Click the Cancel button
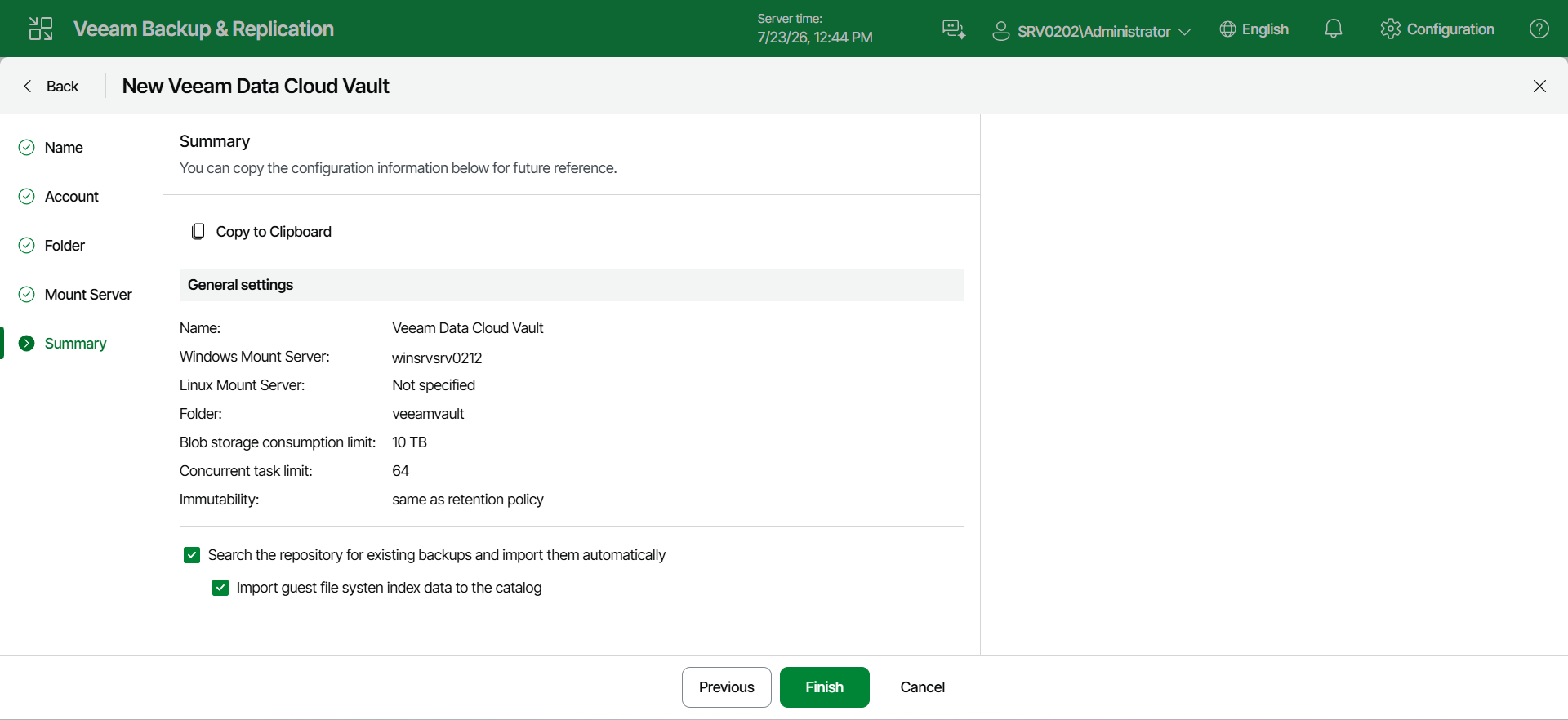The height and width of the screenshot is (720, 1568). [923, 687]
